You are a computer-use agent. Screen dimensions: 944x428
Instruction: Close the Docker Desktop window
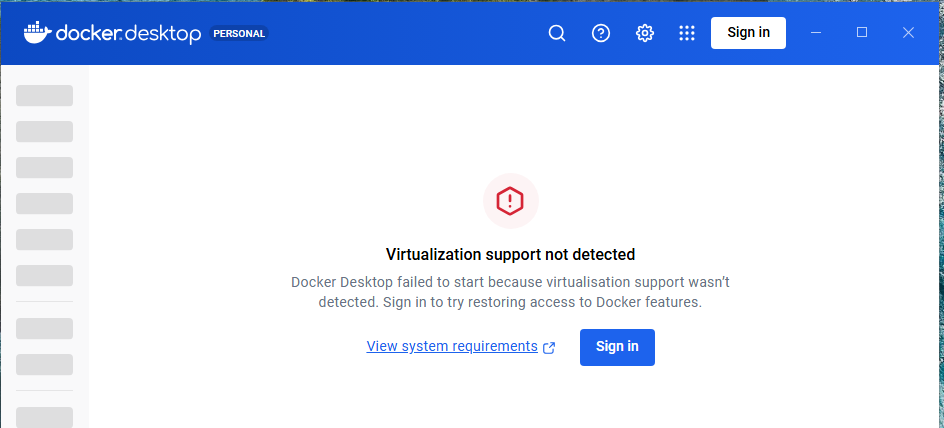(908, 33)
